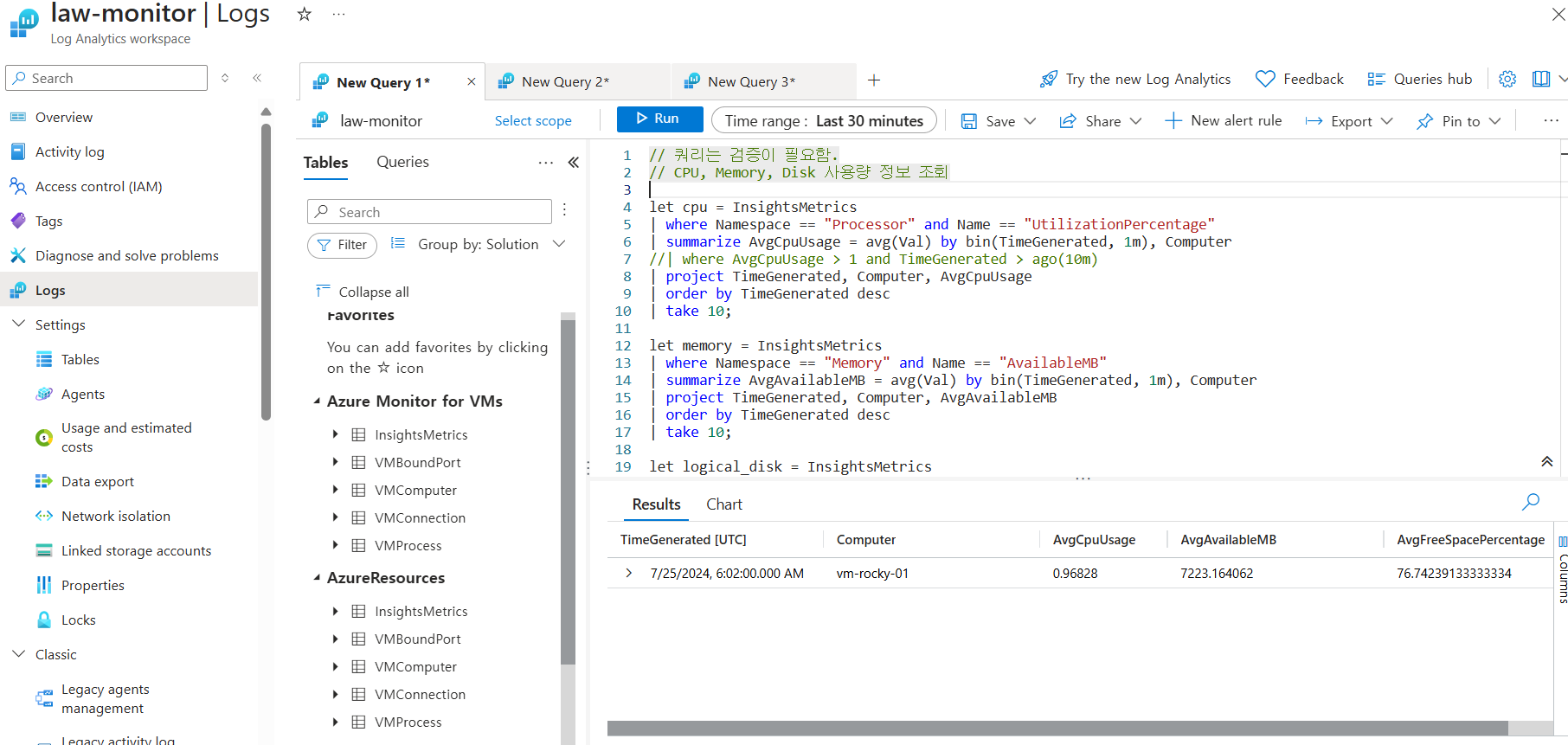1568x745 pixels.
Task: Open Data export settings
Action: pos(98,482)
